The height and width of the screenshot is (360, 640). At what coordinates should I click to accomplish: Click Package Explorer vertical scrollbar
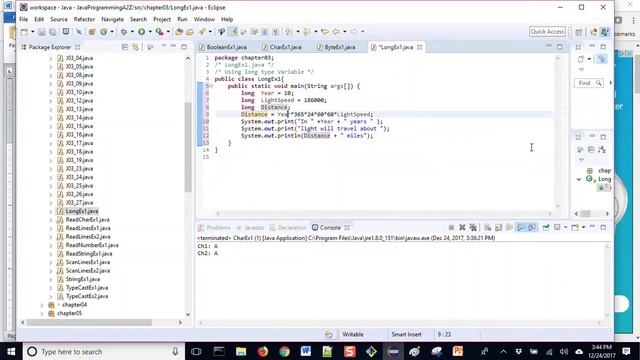tap(188, 147)
